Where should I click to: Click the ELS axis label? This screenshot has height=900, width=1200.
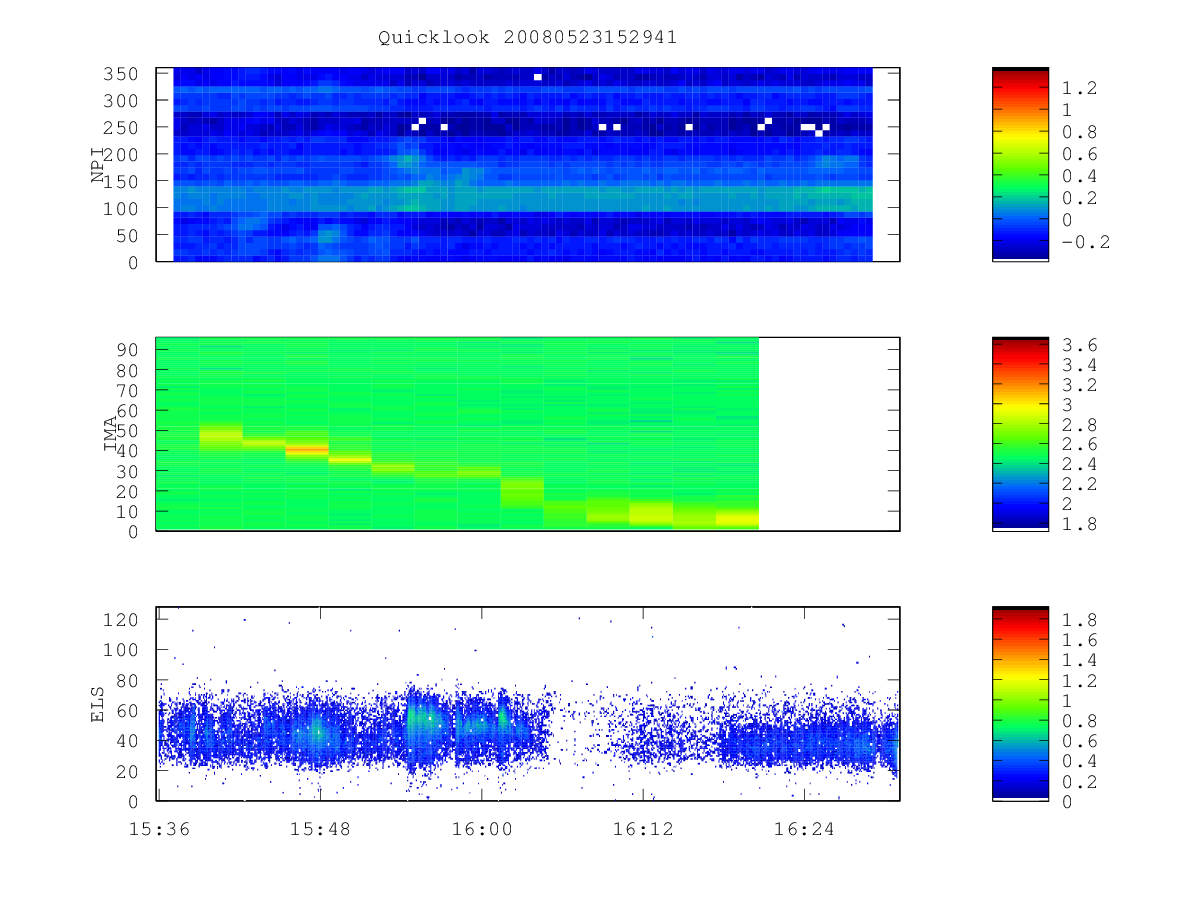click(98, 705)
